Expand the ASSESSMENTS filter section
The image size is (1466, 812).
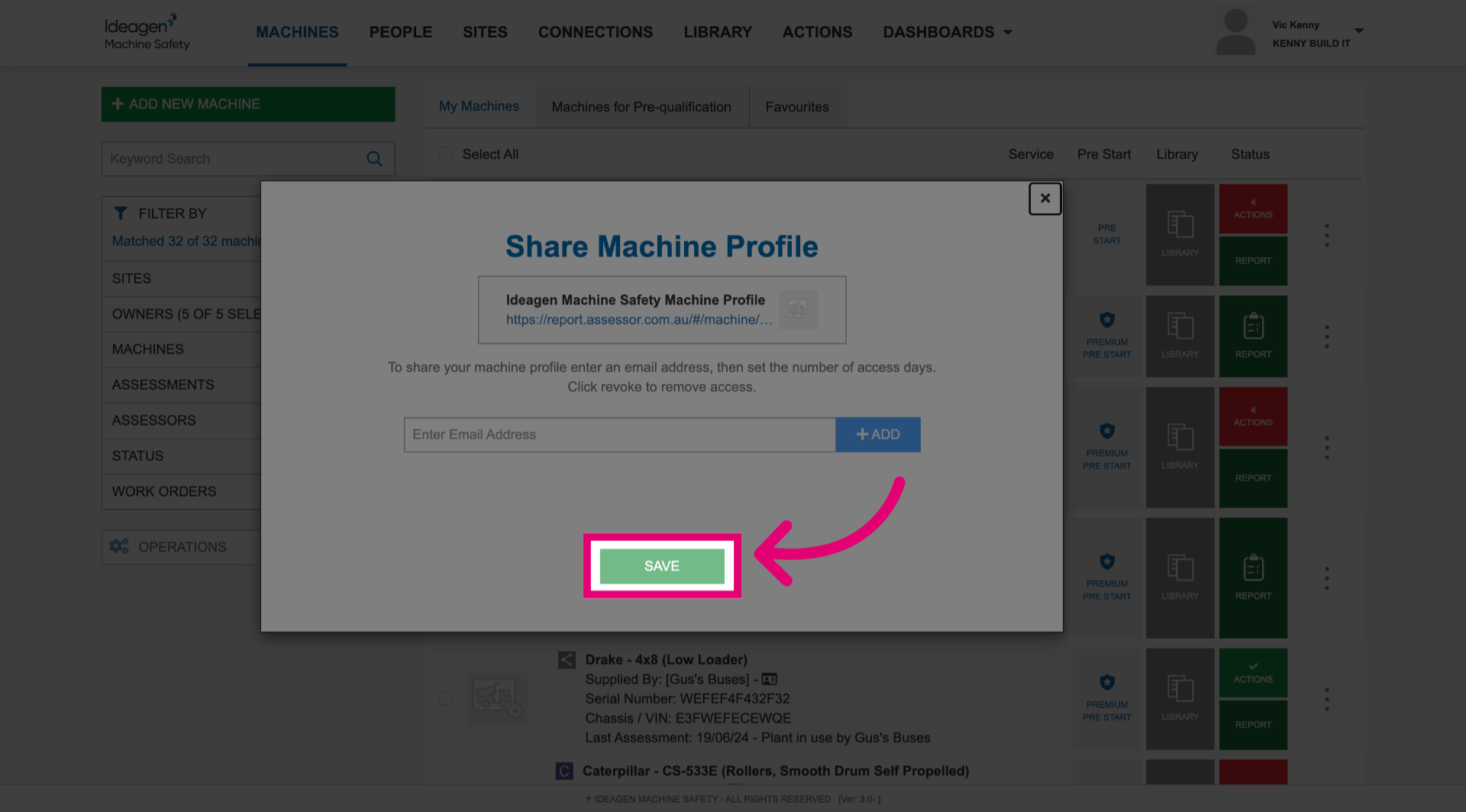tap(182, 385)
